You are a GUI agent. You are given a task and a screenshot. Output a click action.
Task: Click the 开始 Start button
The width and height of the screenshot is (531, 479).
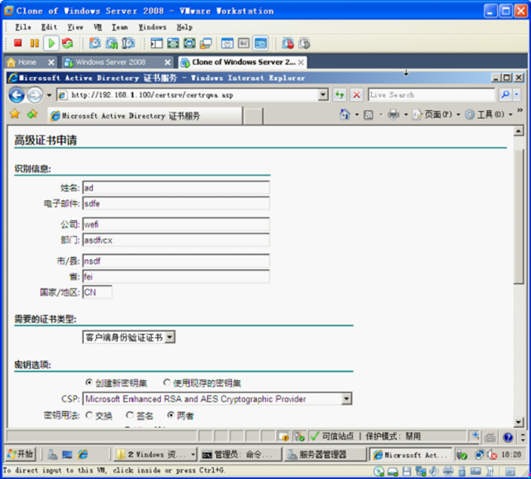(21, 454)
